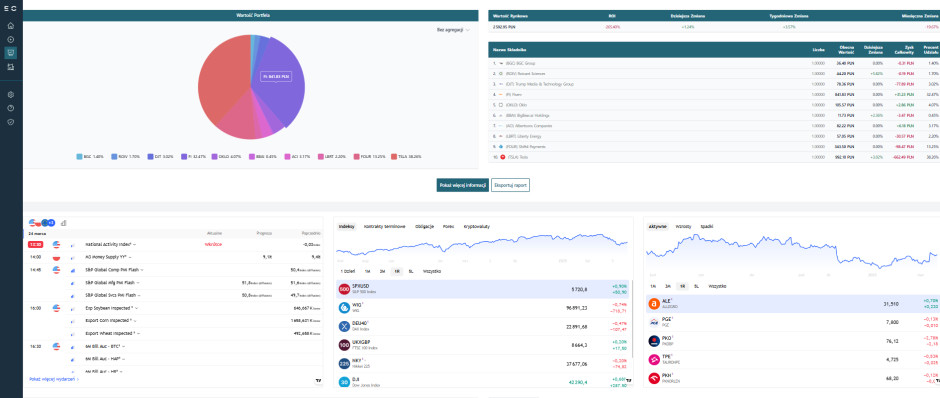Click the S&P 500 index red icon
The image size is (940, 398).
point(344,290)
